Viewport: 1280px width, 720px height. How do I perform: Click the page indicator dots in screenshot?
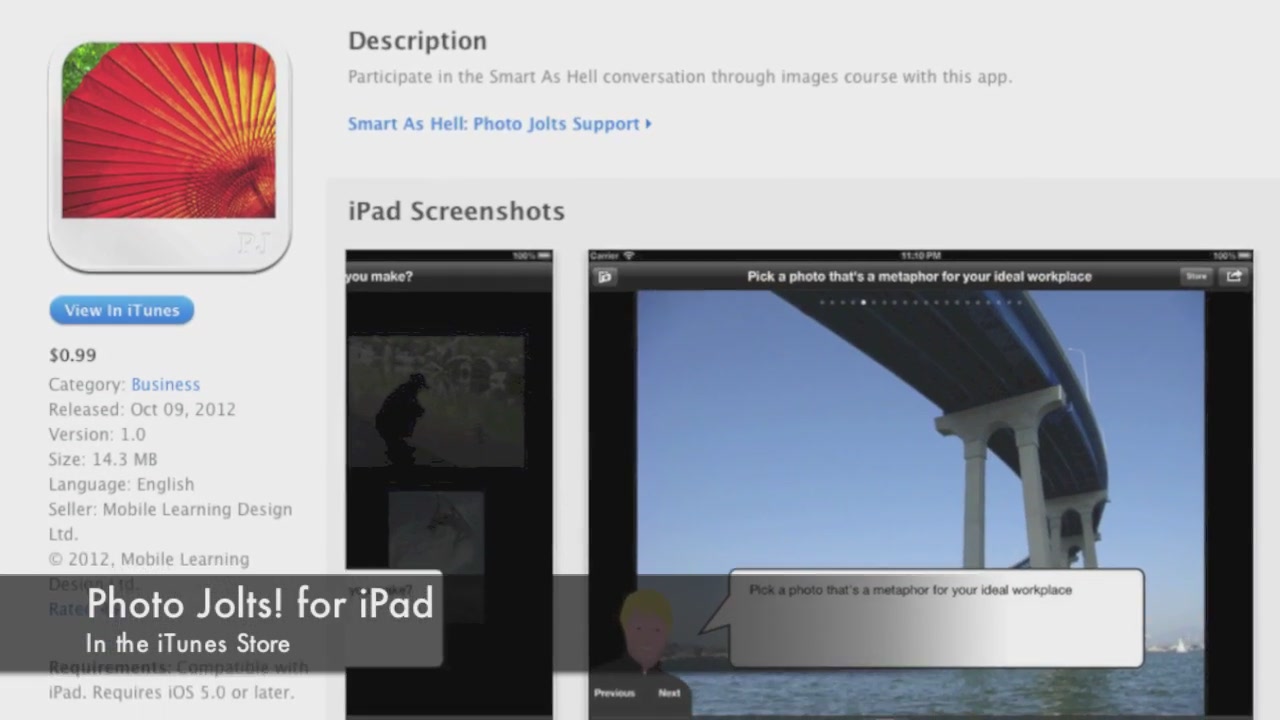pos(920,301)
